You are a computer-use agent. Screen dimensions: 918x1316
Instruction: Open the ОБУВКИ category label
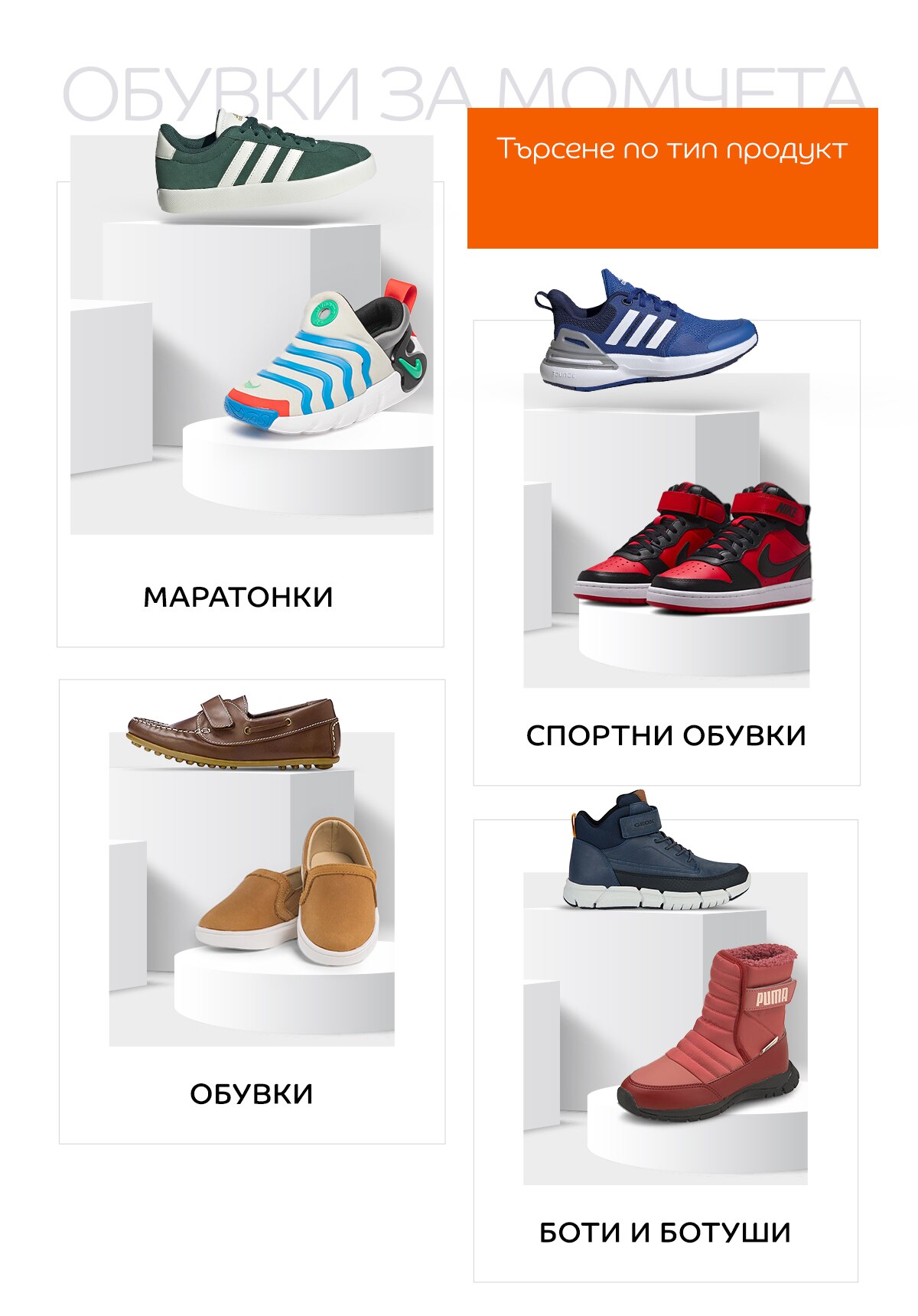252,1094
